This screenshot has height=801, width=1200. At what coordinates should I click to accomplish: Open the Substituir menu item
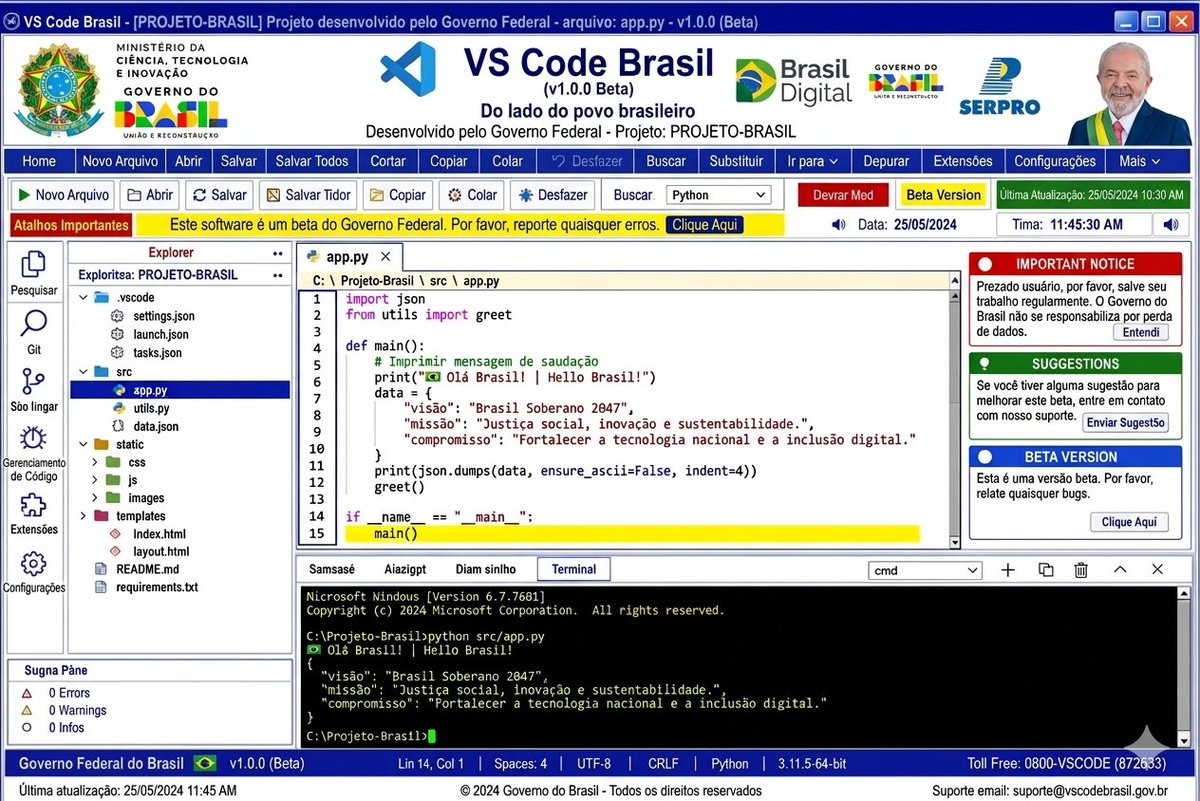736,161
